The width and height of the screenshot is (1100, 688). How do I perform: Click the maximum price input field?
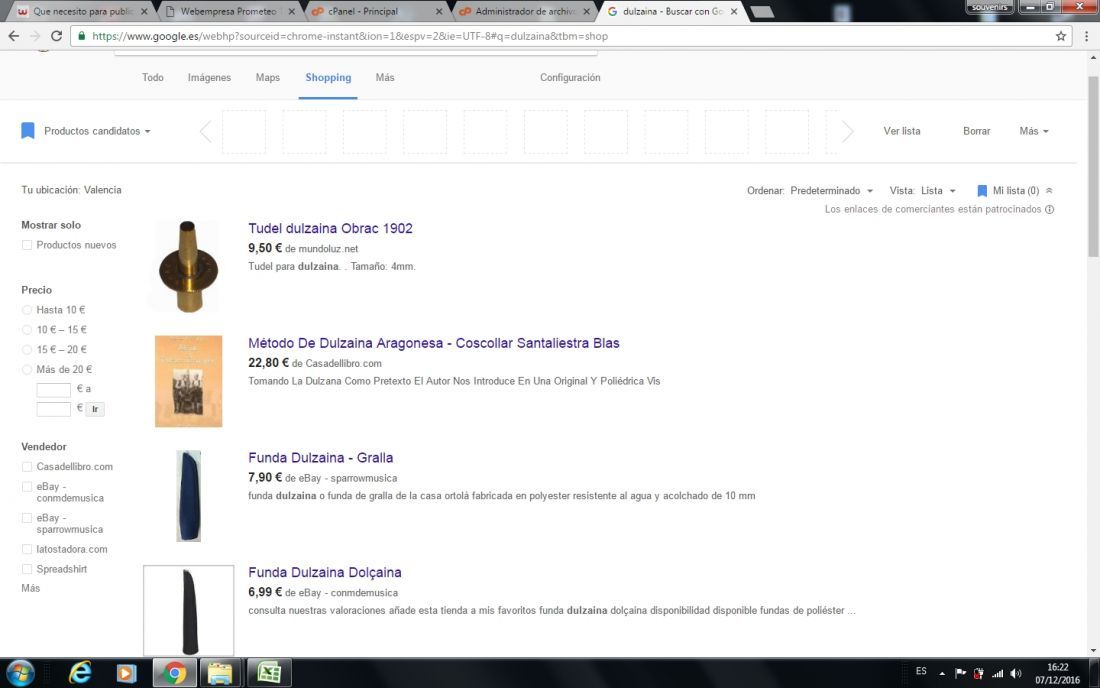53,409
